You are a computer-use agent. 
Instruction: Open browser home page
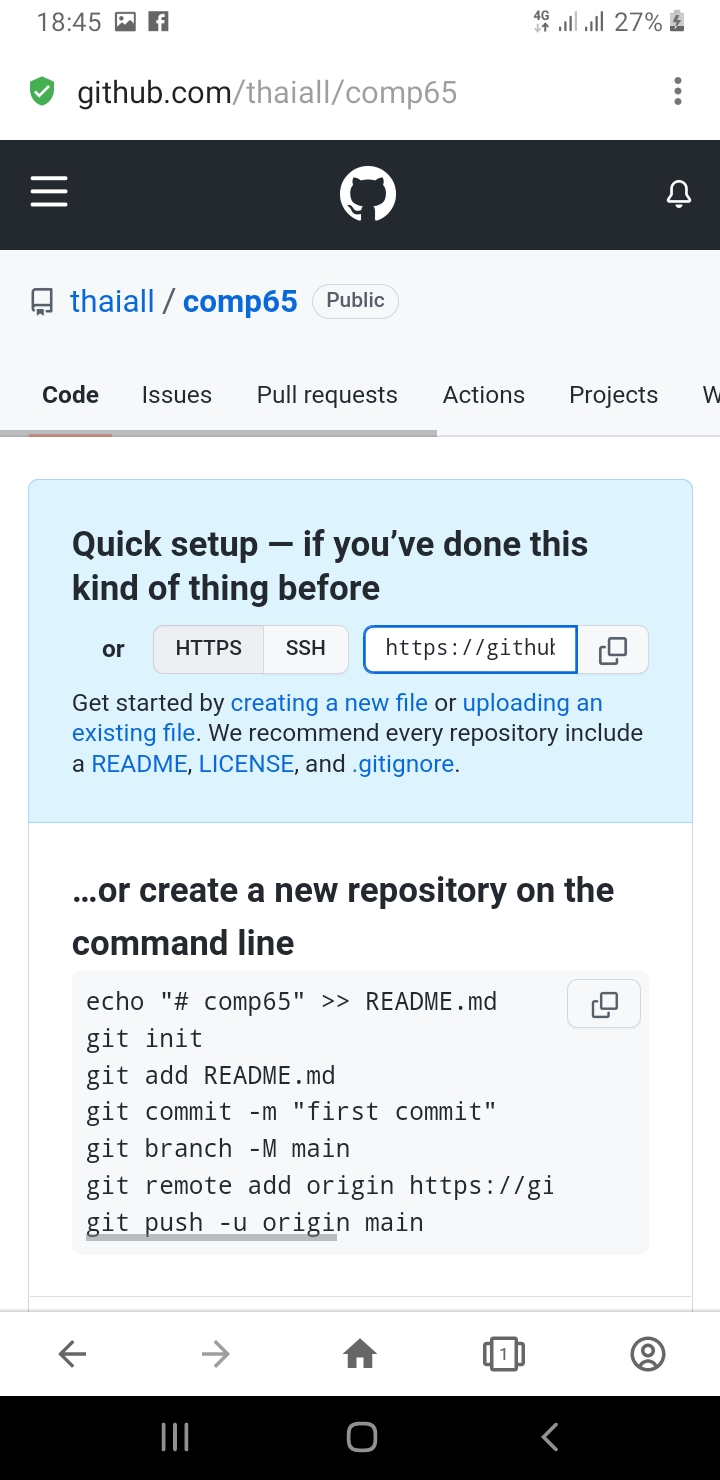(360, 1354)
